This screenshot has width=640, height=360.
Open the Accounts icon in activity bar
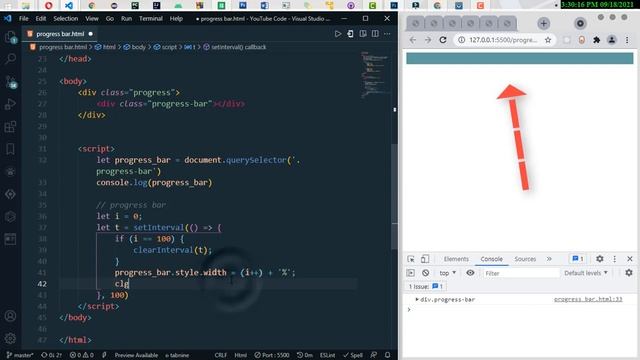[11, 316]
